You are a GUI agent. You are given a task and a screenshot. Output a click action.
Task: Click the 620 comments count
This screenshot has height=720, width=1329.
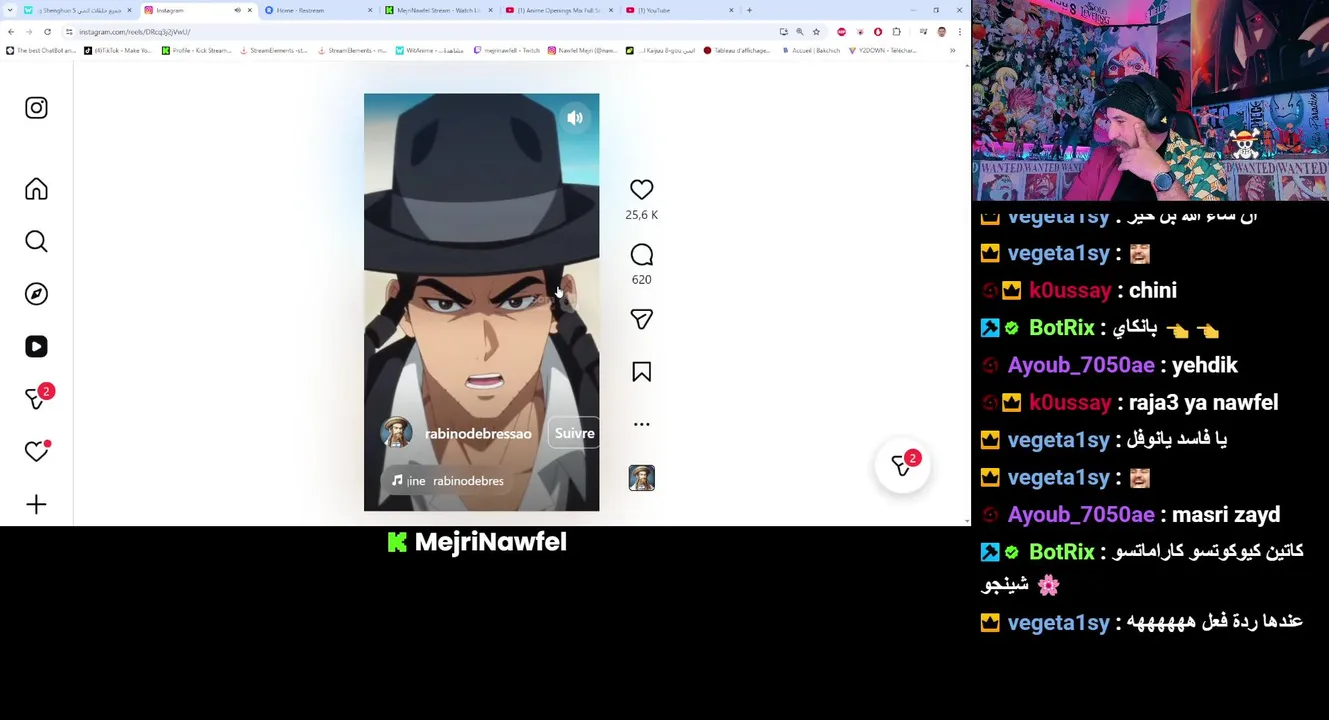(641, 280)
